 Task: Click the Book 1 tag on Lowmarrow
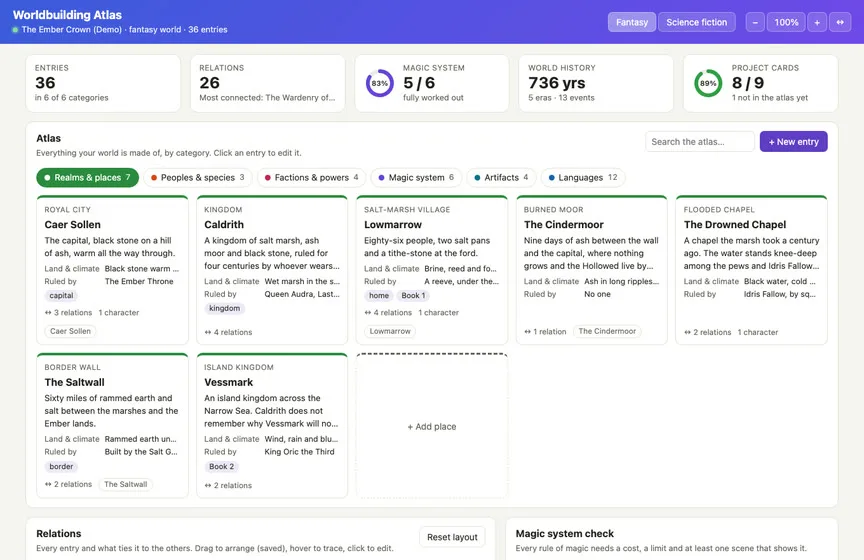[413, 295]
